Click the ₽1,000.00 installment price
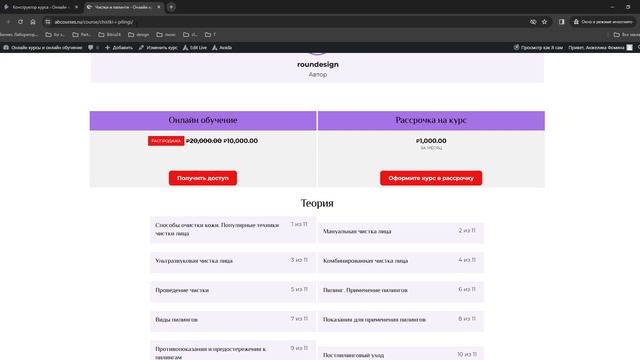 tap(431, 141)
